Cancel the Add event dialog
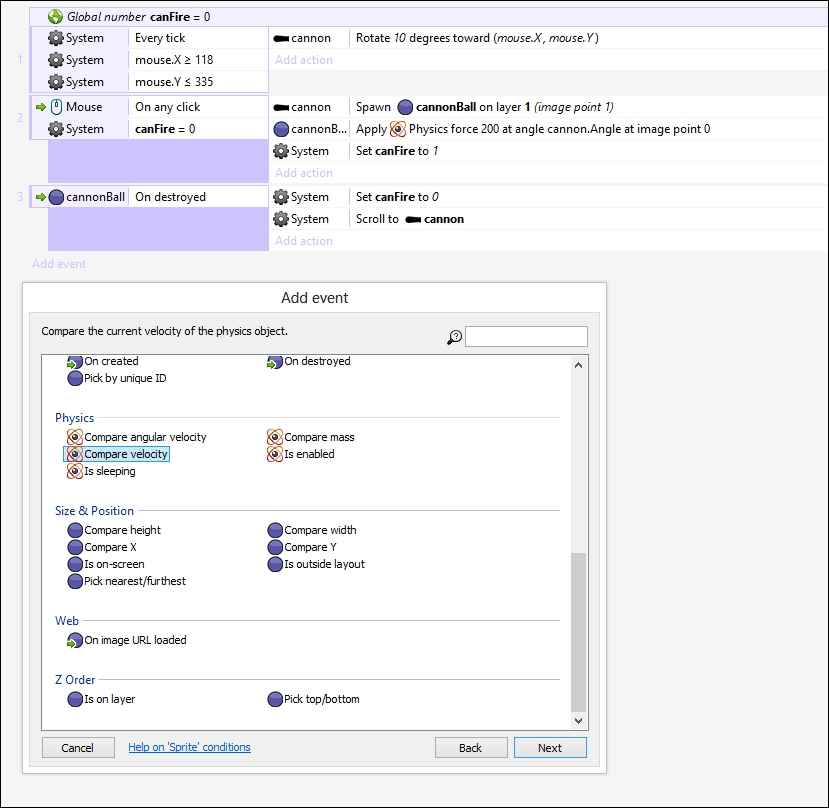829x808 pixels. point(78,748)
